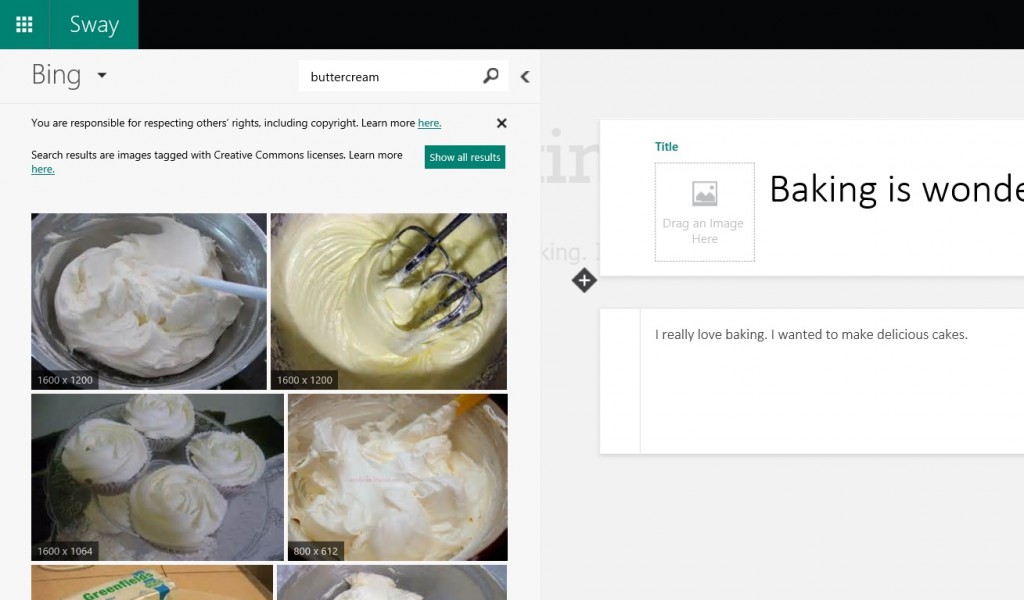Image resolution: width=1024 pixels, height=600 pixels.
Task: Click the buttercream search field
Action: tap(390, 77)
